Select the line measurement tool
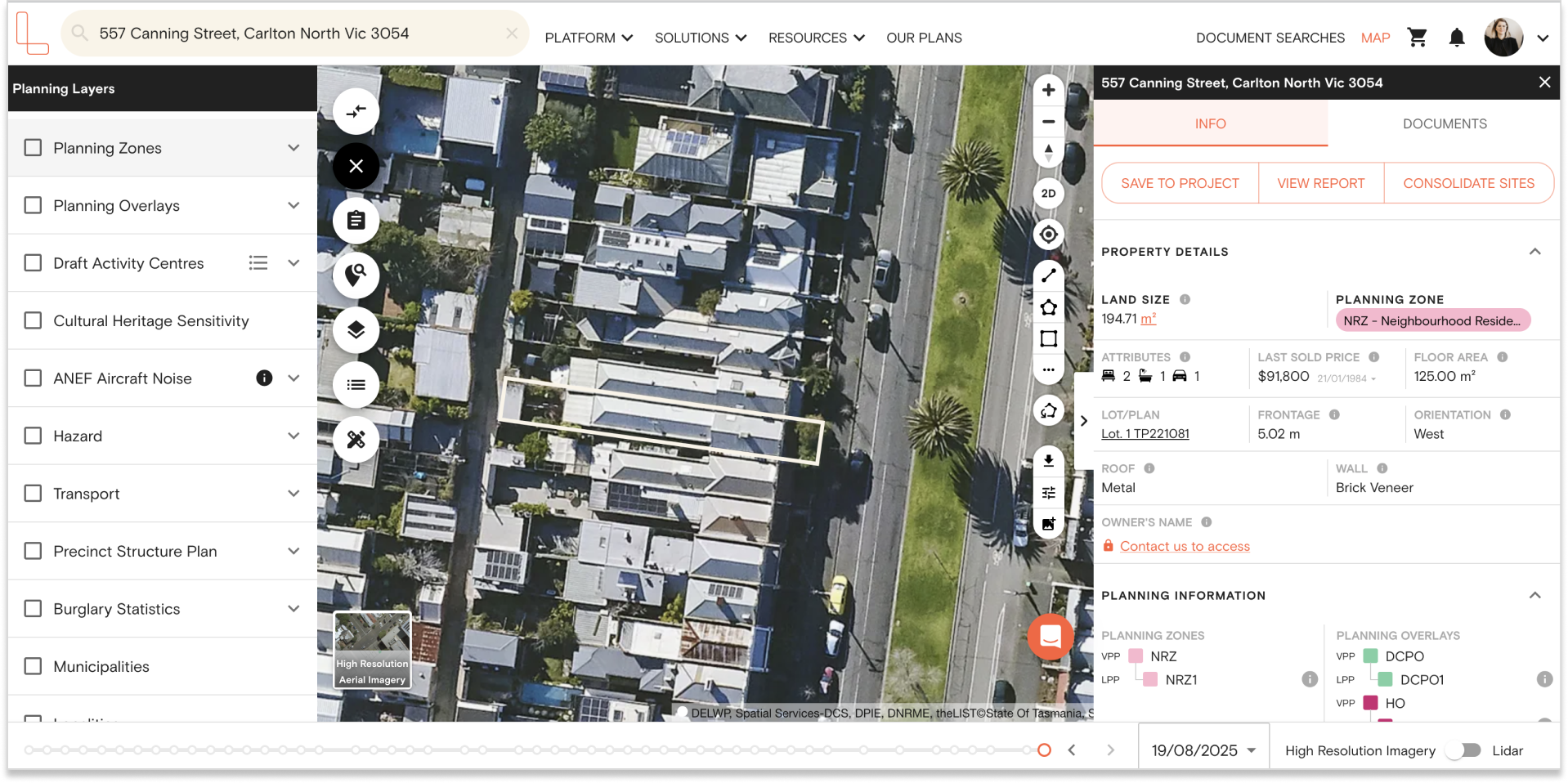Screen dimensions: 1568x783 [x=1048, y=275]
